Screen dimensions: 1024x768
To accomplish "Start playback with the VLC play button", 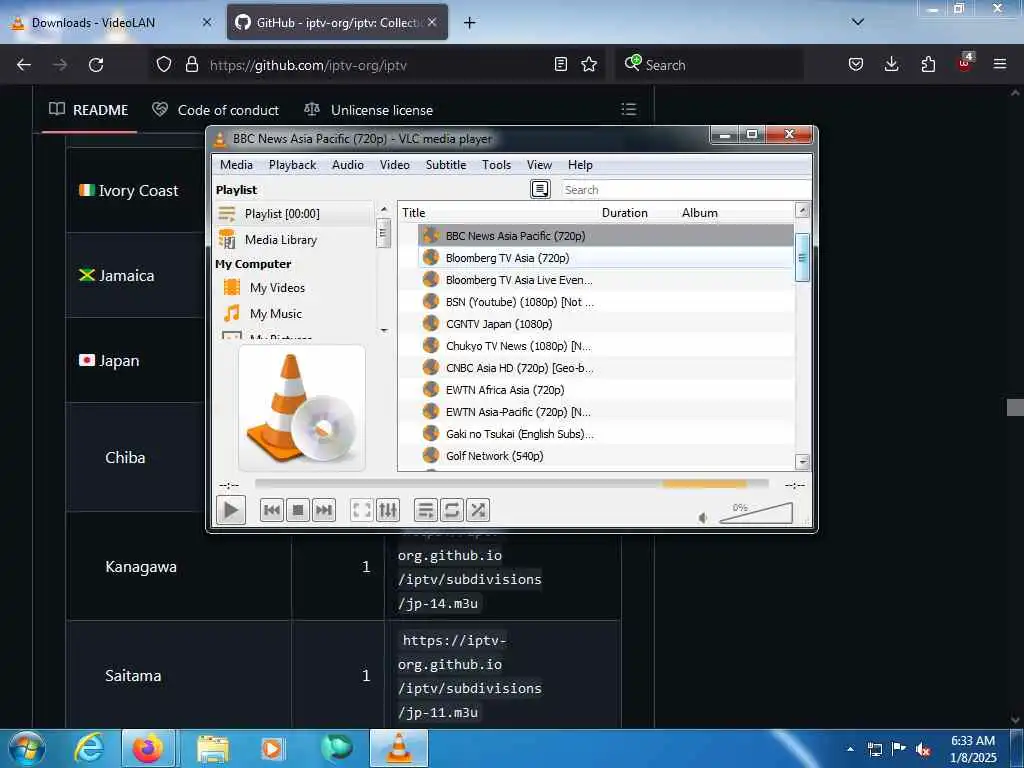I will point(231,510).
